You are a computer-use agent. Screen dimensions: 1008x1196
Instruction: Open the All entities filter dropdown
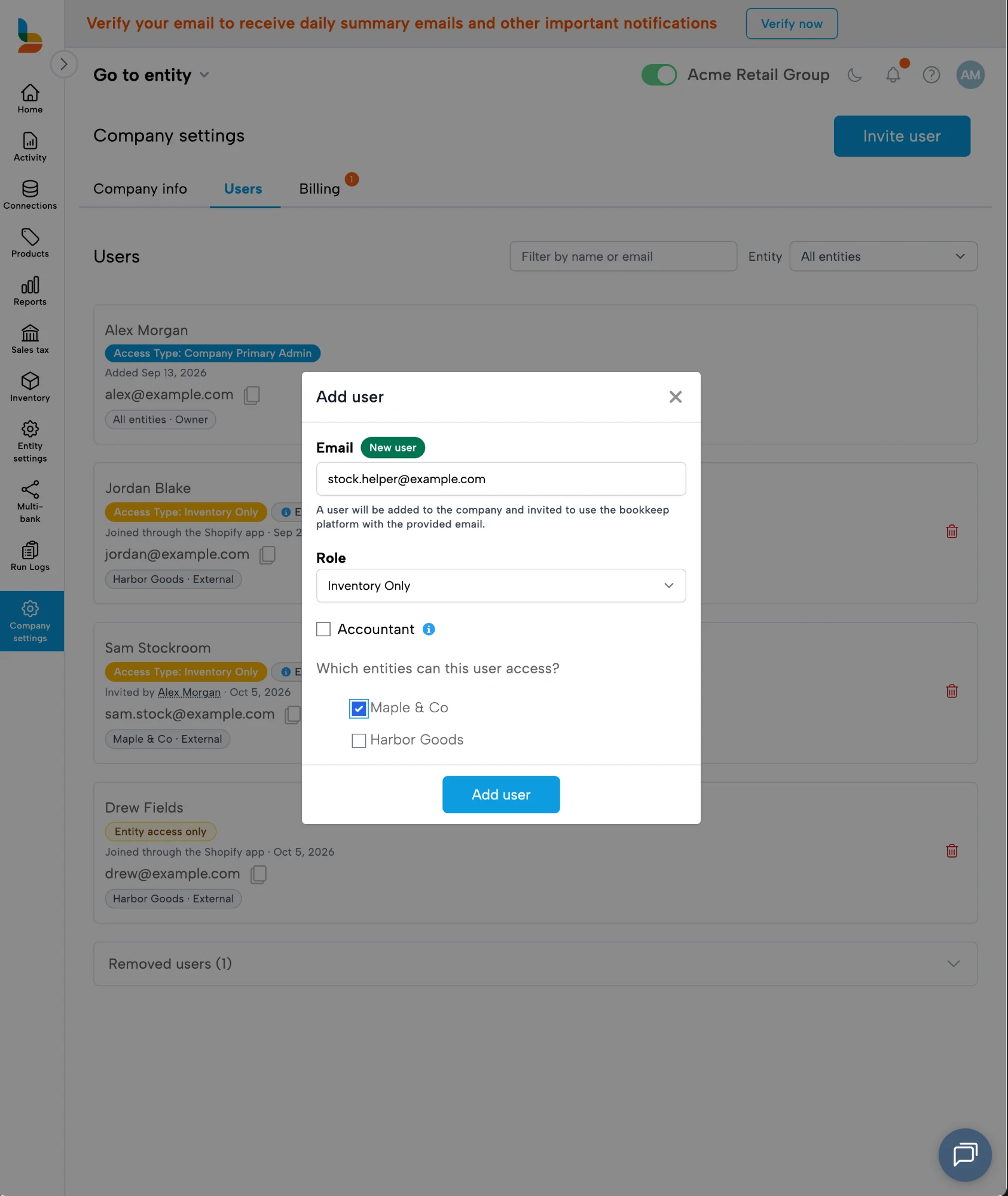[883, 257]
